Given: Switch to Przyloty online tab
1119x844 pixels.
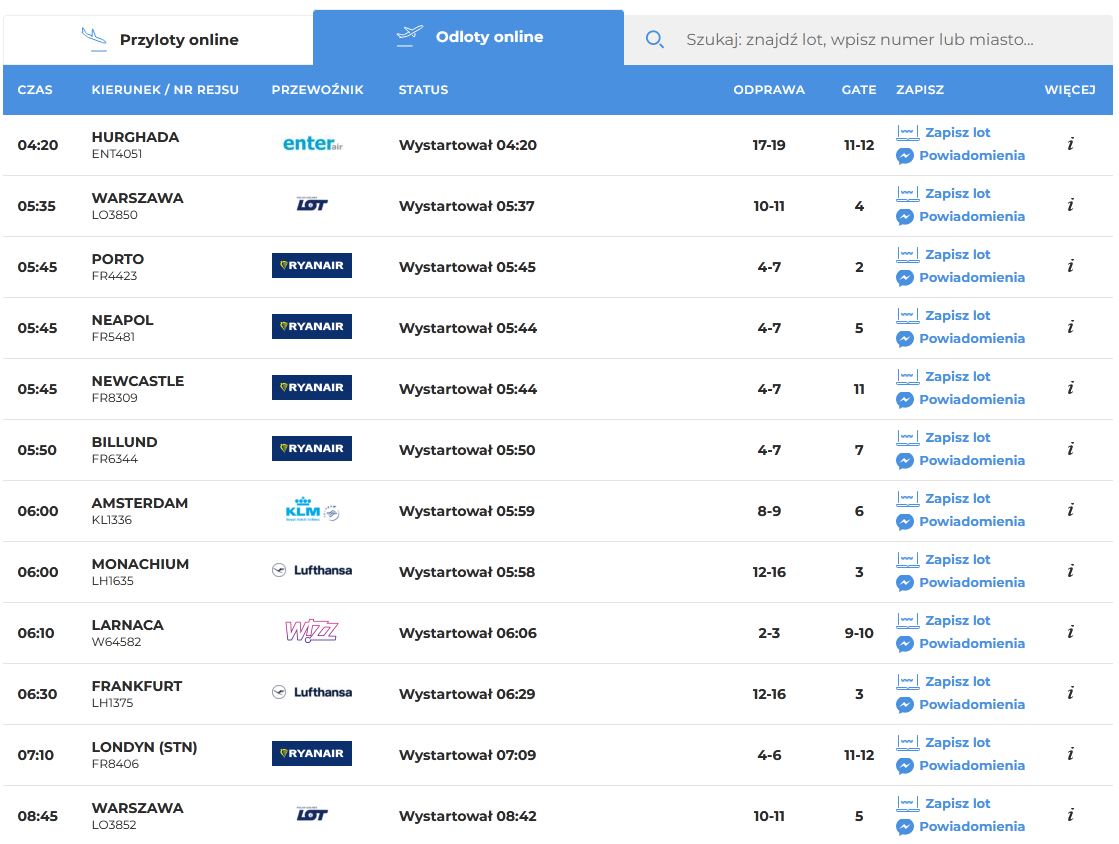Looking at the screenshot, I should (160, 40).
